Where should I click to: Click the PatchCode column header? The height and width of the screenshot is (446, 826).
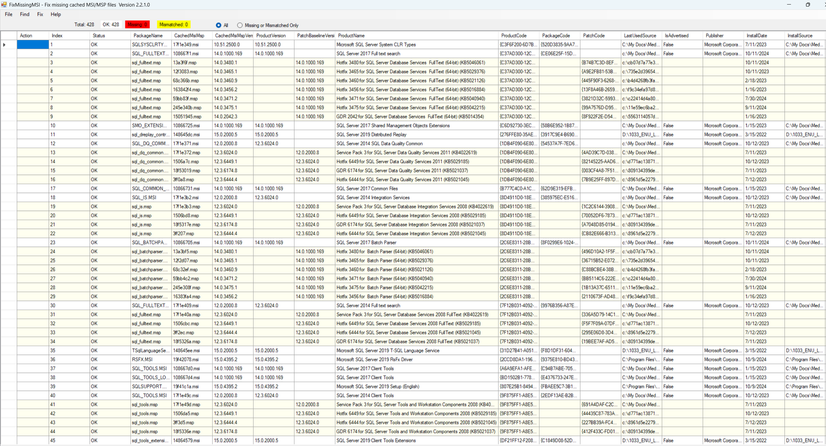(602, 35)
